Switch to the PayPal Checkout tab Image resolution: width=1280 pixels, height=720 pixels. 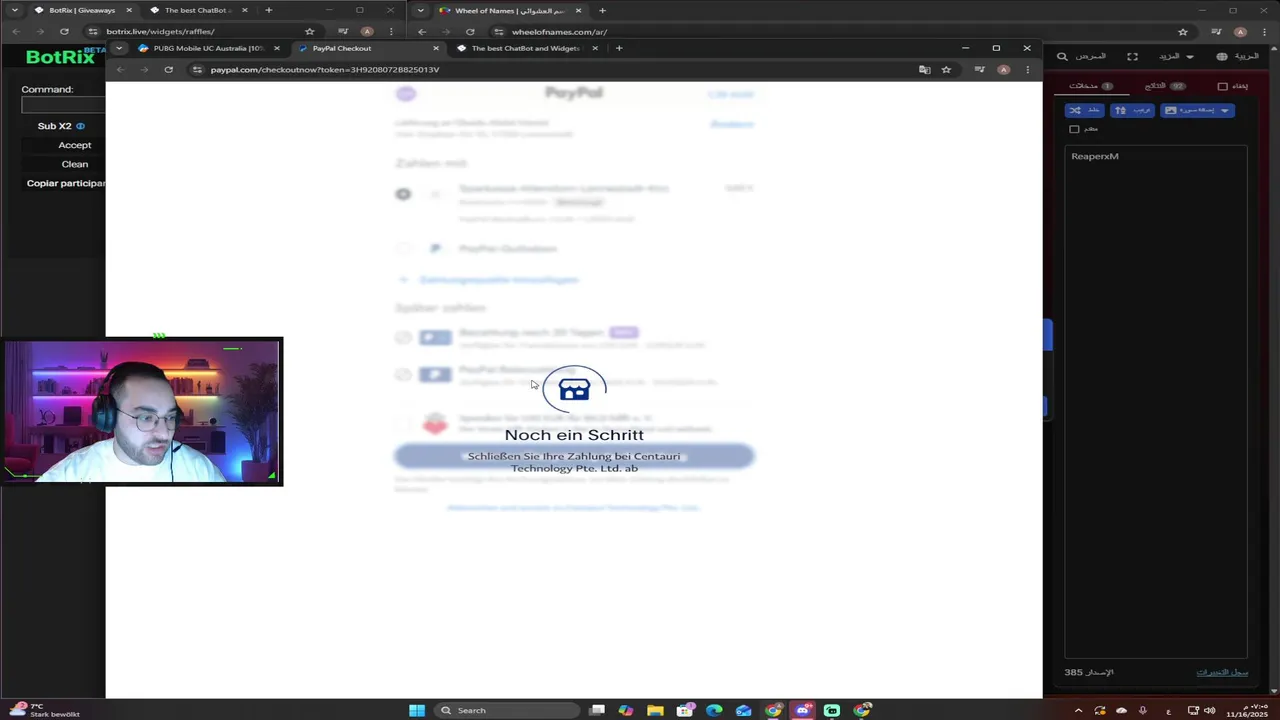click(x=369, y=48)
